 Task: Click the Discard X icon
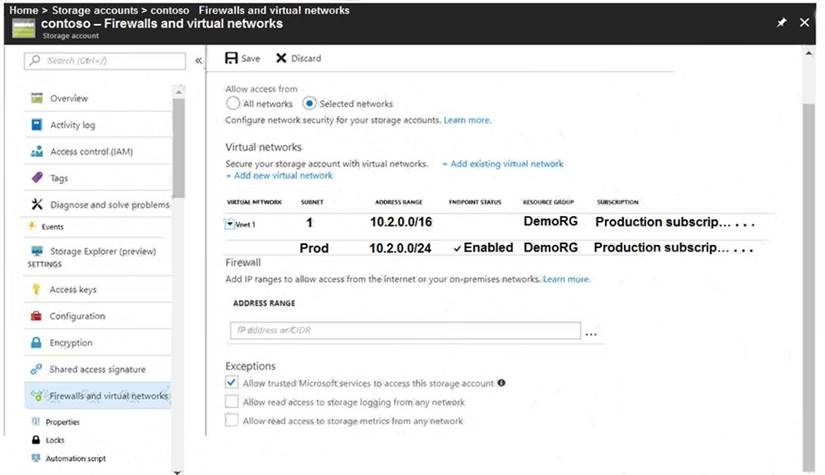pos(281,58)
